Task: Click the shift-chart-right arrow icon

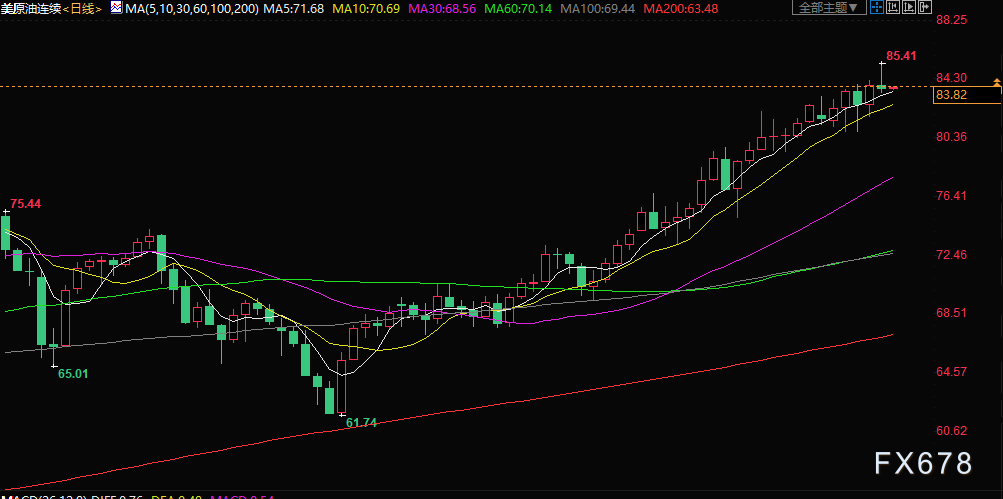Action: click(925, 7)
